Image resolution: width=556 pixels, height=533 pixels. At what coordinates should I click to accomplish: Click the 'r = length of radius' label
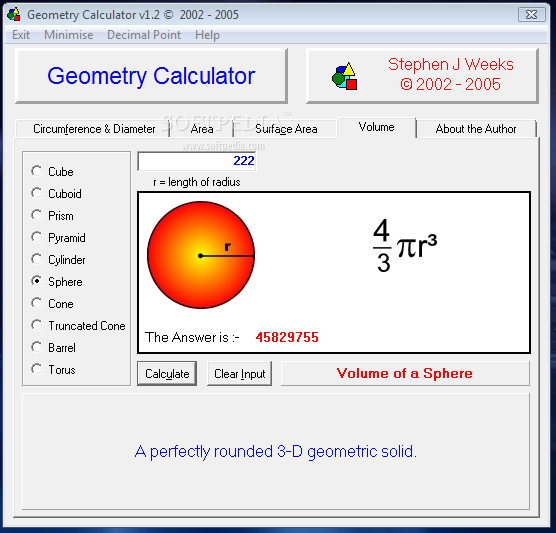197,182
